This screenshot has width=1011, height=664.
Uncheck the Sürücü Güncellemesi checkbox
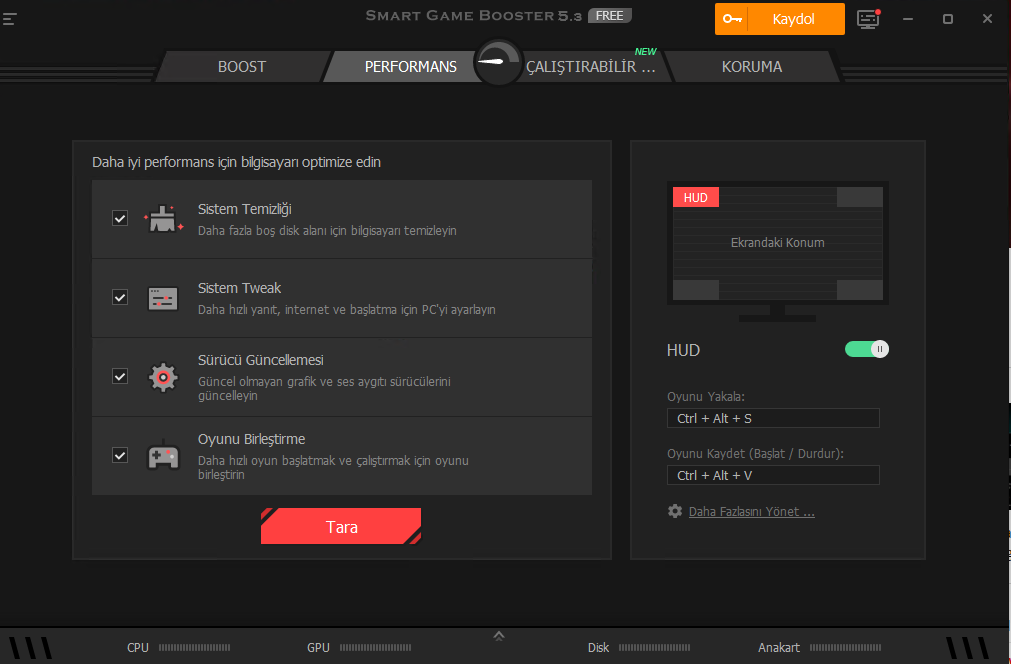click(120, 376)
